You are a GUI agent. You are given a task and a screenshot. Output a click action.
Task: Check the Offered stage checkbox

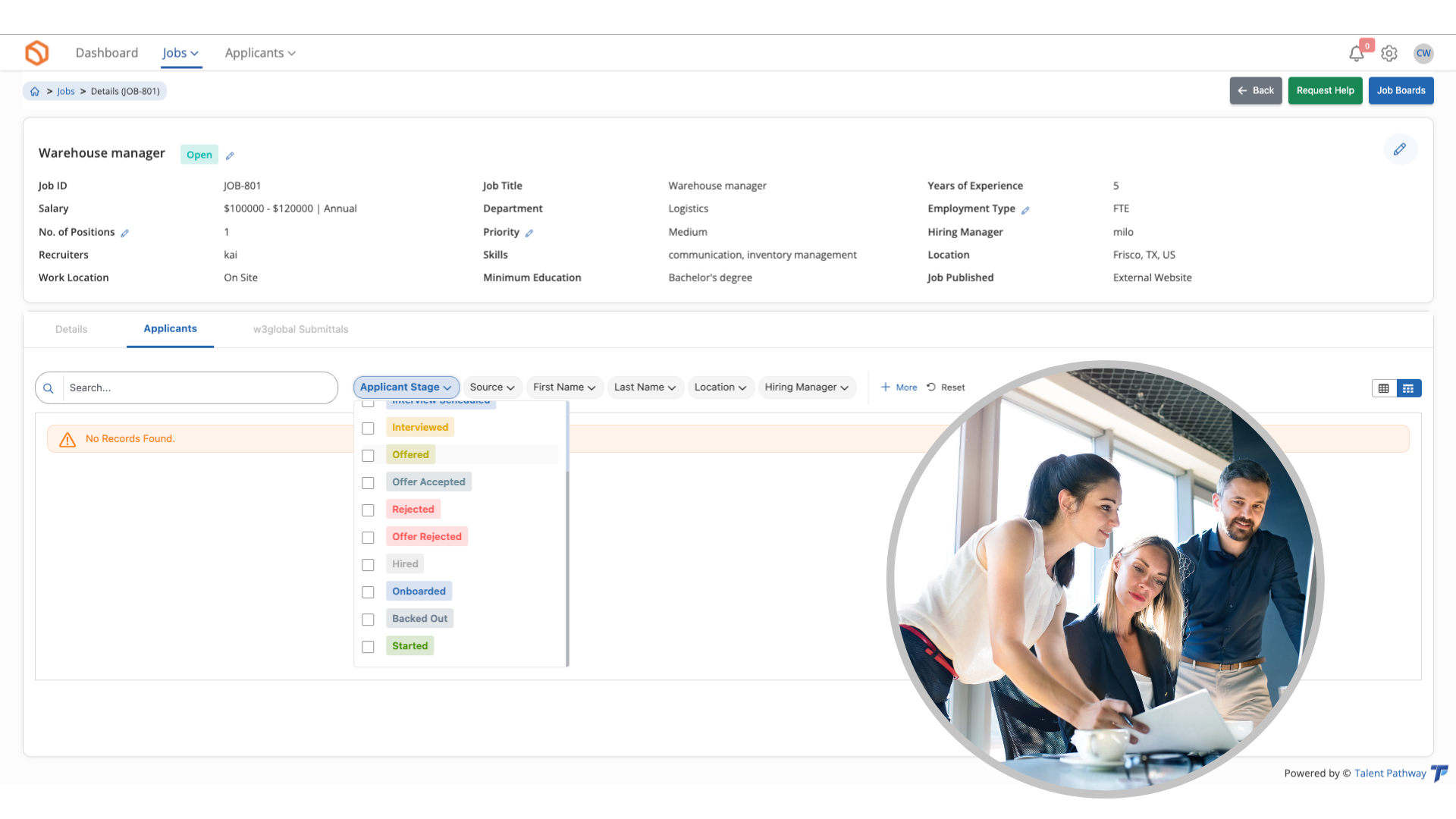(368, 456)
